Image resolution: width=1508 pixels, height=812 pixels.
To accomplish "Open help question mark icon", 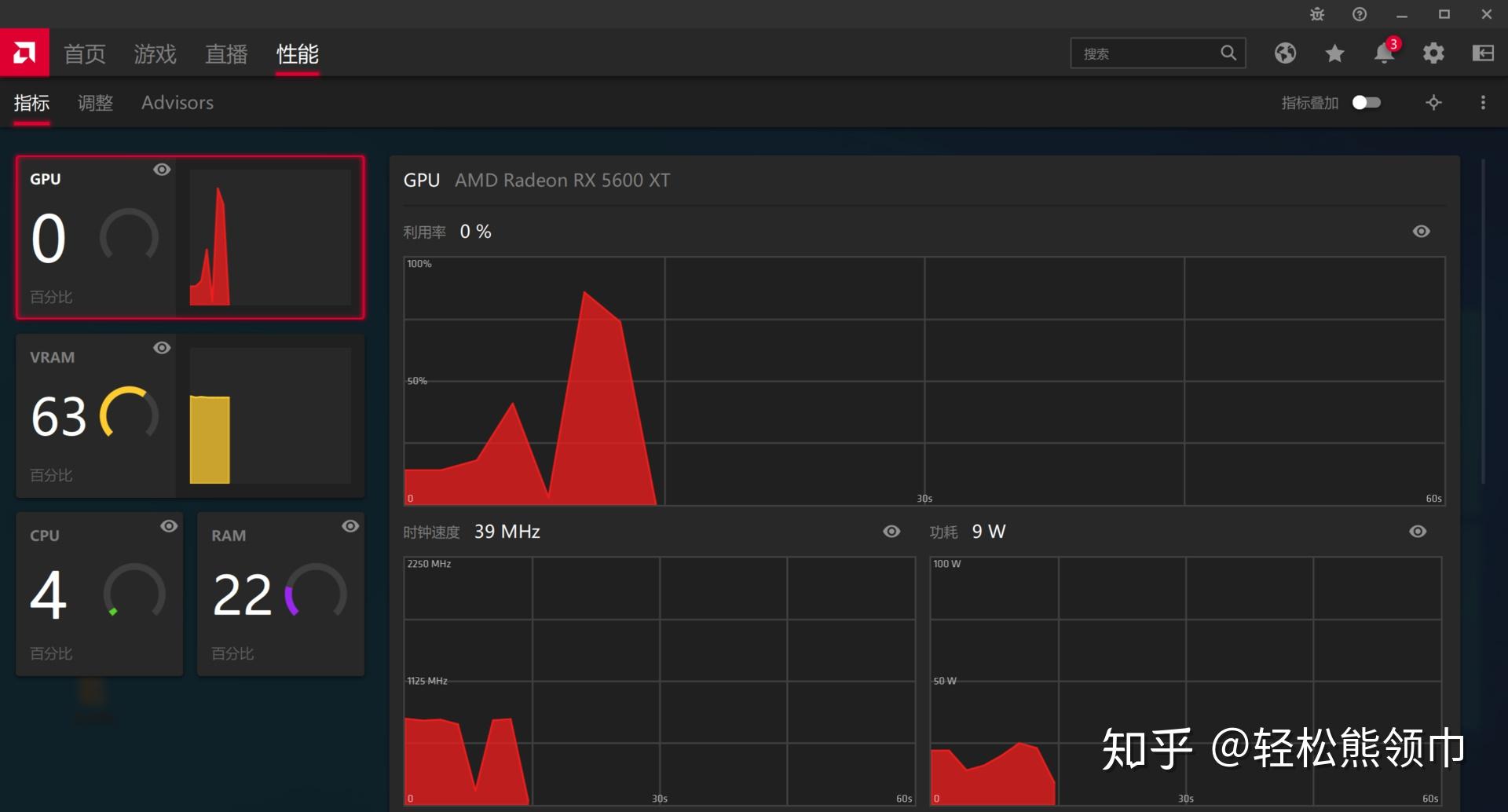I will [x=1360, y=14].
